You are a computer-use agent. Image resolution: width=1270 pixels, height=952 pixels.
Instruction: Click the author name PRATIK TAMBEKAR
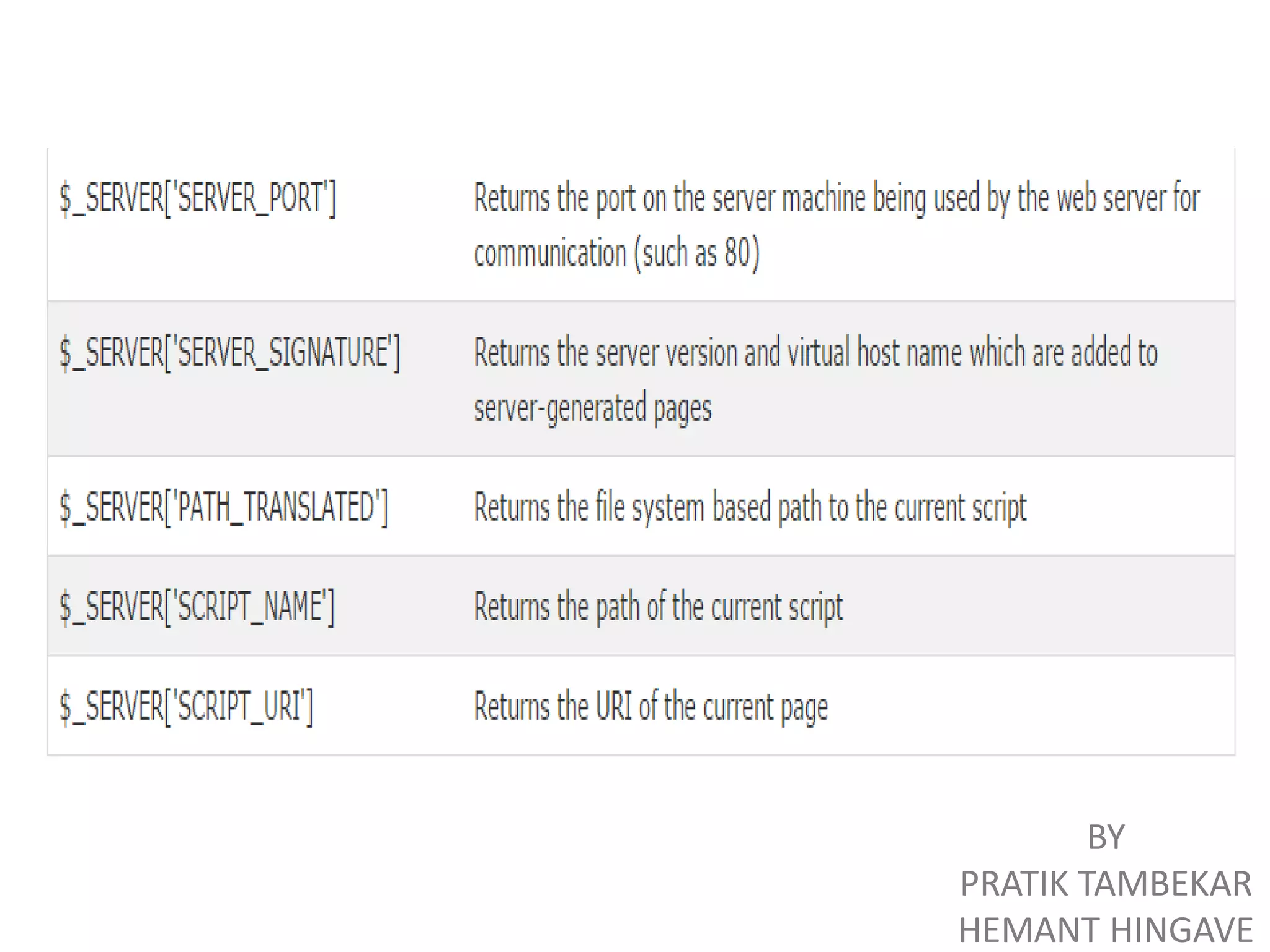(1106, 884)
